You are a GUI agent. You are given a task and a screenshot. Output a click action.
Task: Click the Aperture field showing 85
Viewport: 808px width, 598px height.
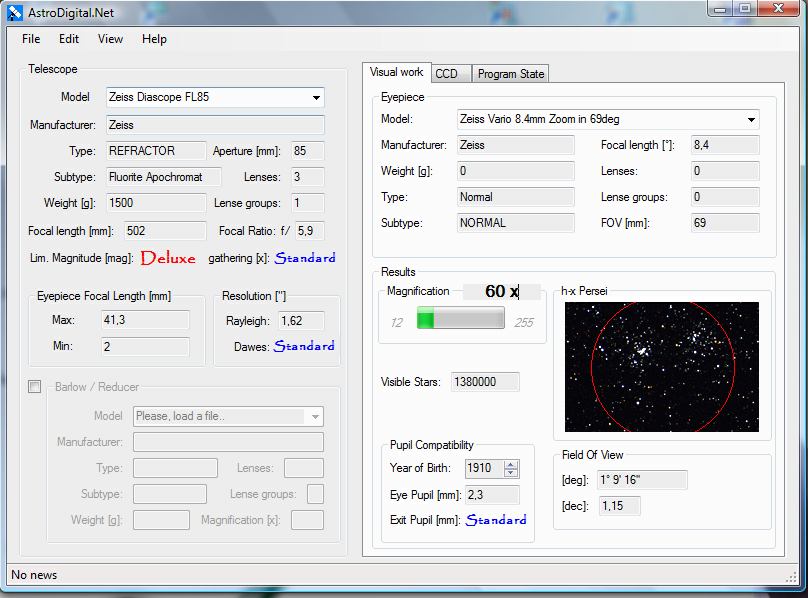pyautogui.click(x=308, y=151)
